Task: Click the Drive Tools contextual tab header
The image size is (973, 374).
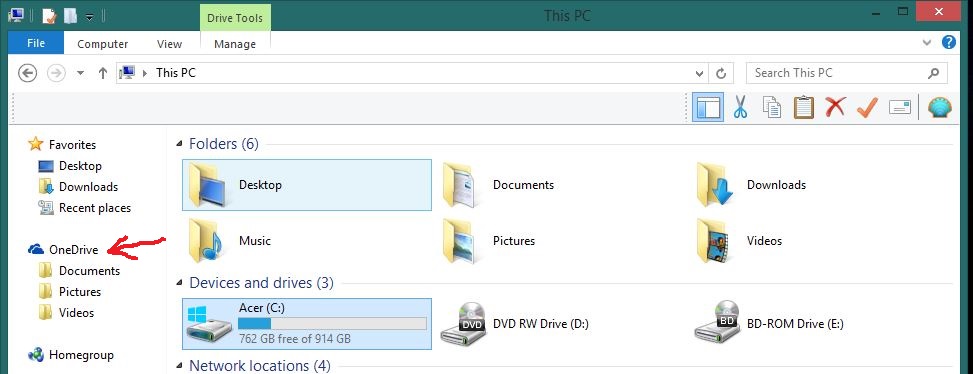Action: (235, 17)
